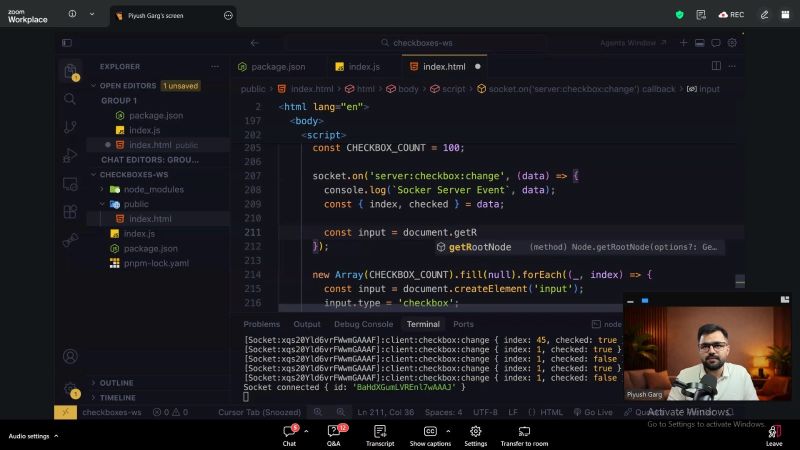Viewport: 800px width, 450px height.
Task: Open root package.json in the file tree
Action: pyautogui.click(x=151, y=248)
